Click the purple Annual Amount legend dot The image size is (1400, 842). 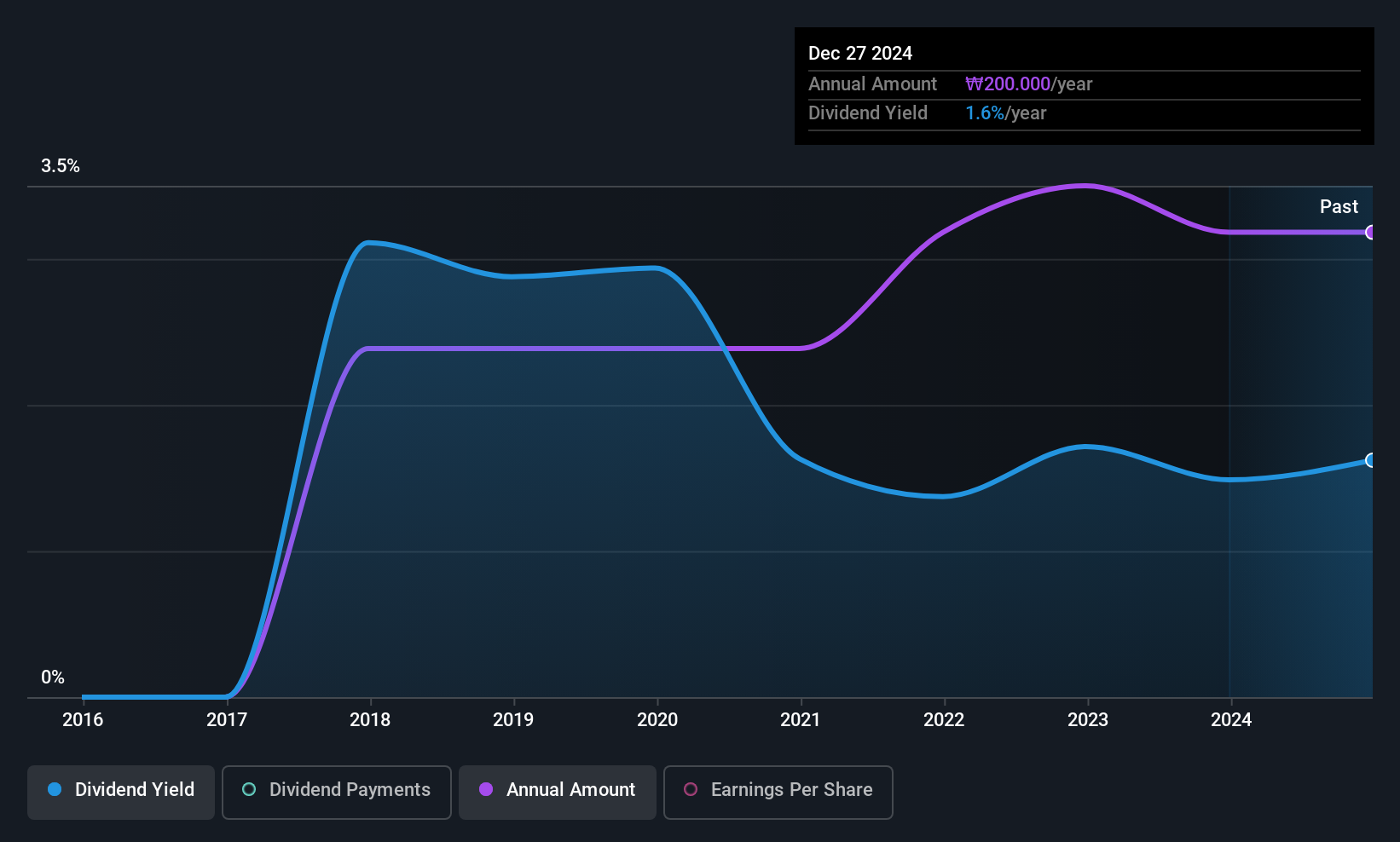point(486,789)
